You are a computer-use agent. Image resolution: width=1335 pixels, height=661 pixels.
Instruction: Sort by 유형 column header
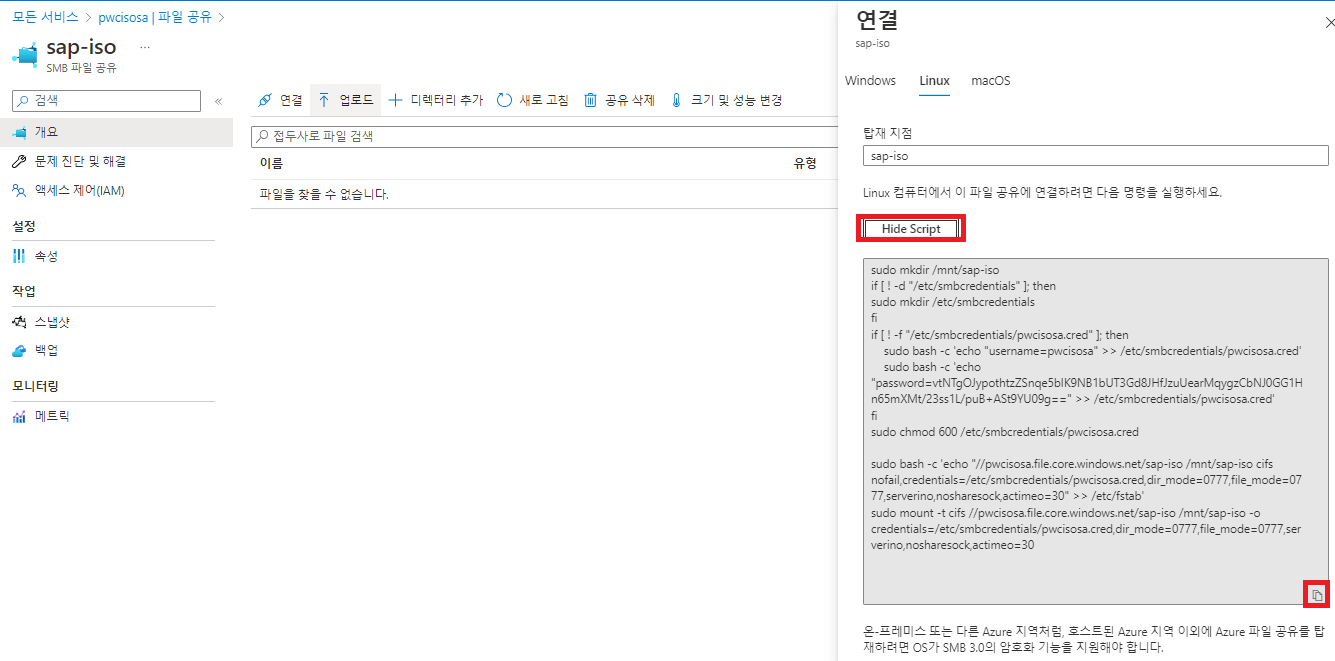click(x=805, y=163)
